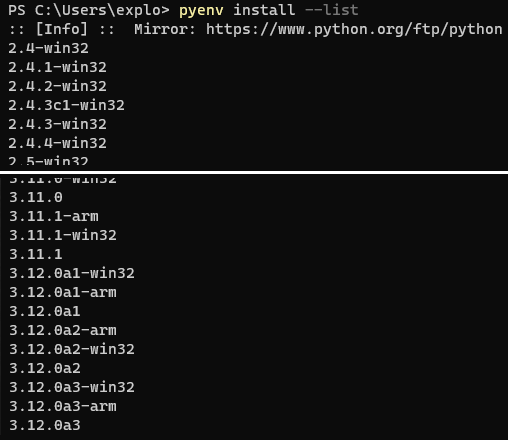Click the --list argument in command
The width and height of the screenshot is (508, 440).
(332, 10)
